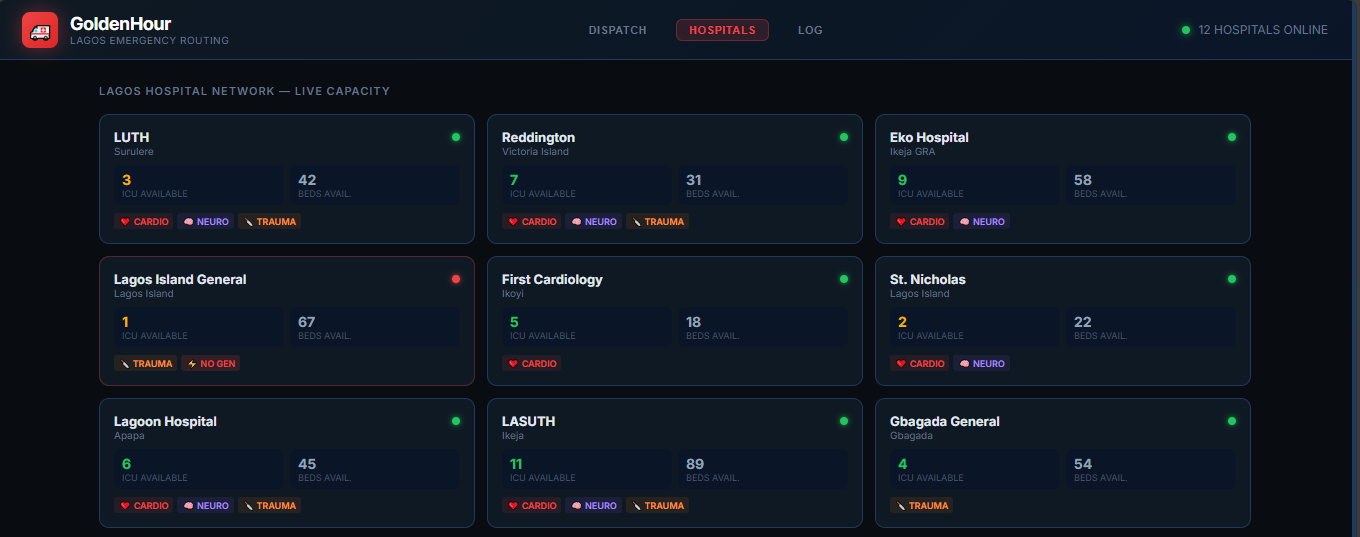Click the First Cardiology green status dot
The height and width of the screenshot is (537, 1360).
[x=844, y=279]
